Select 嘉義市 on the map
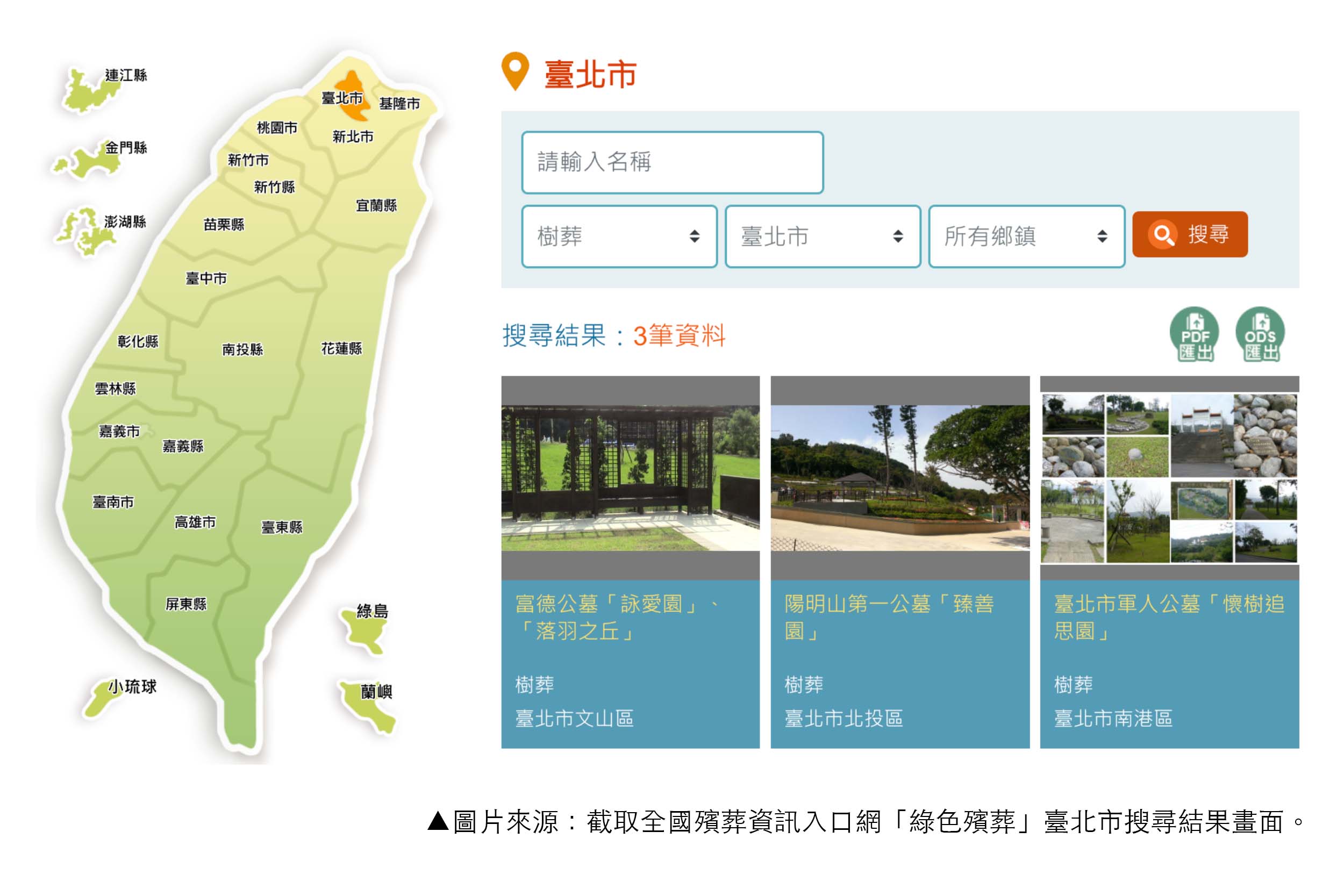 [119, 432]
